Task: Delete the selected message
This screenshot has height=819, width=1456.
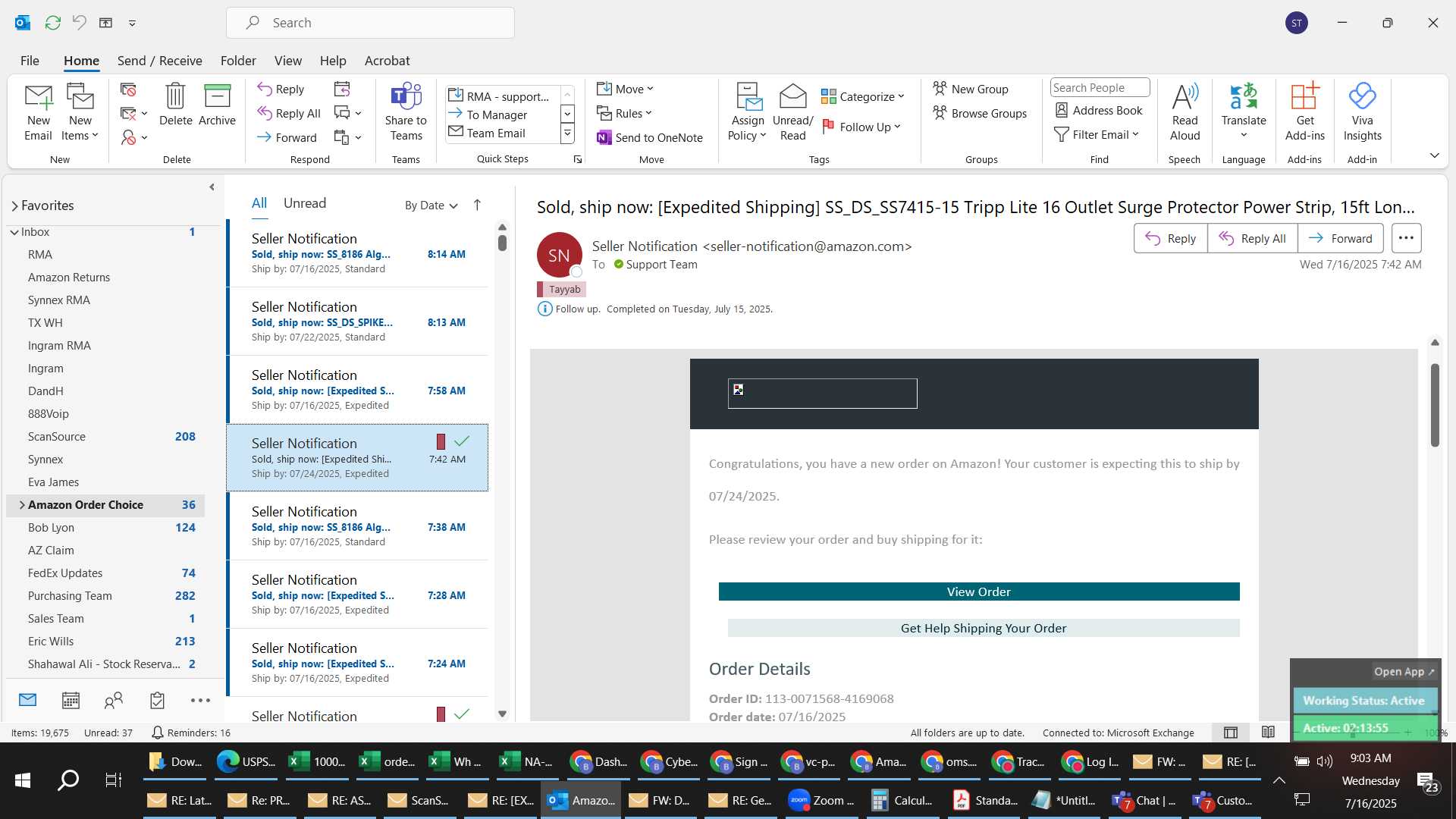Action: click(175, 105)
